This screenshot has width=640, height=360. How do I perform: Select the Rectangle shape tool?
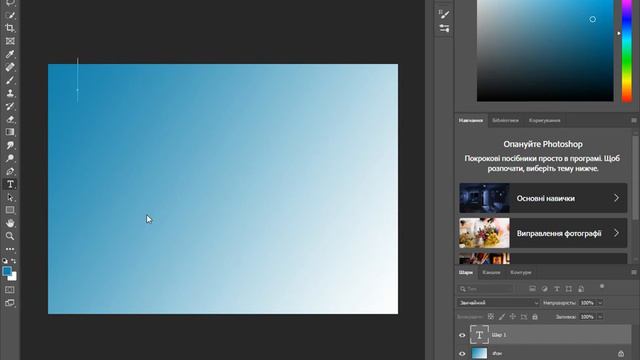pyautogui.click(x=10, y=210)
